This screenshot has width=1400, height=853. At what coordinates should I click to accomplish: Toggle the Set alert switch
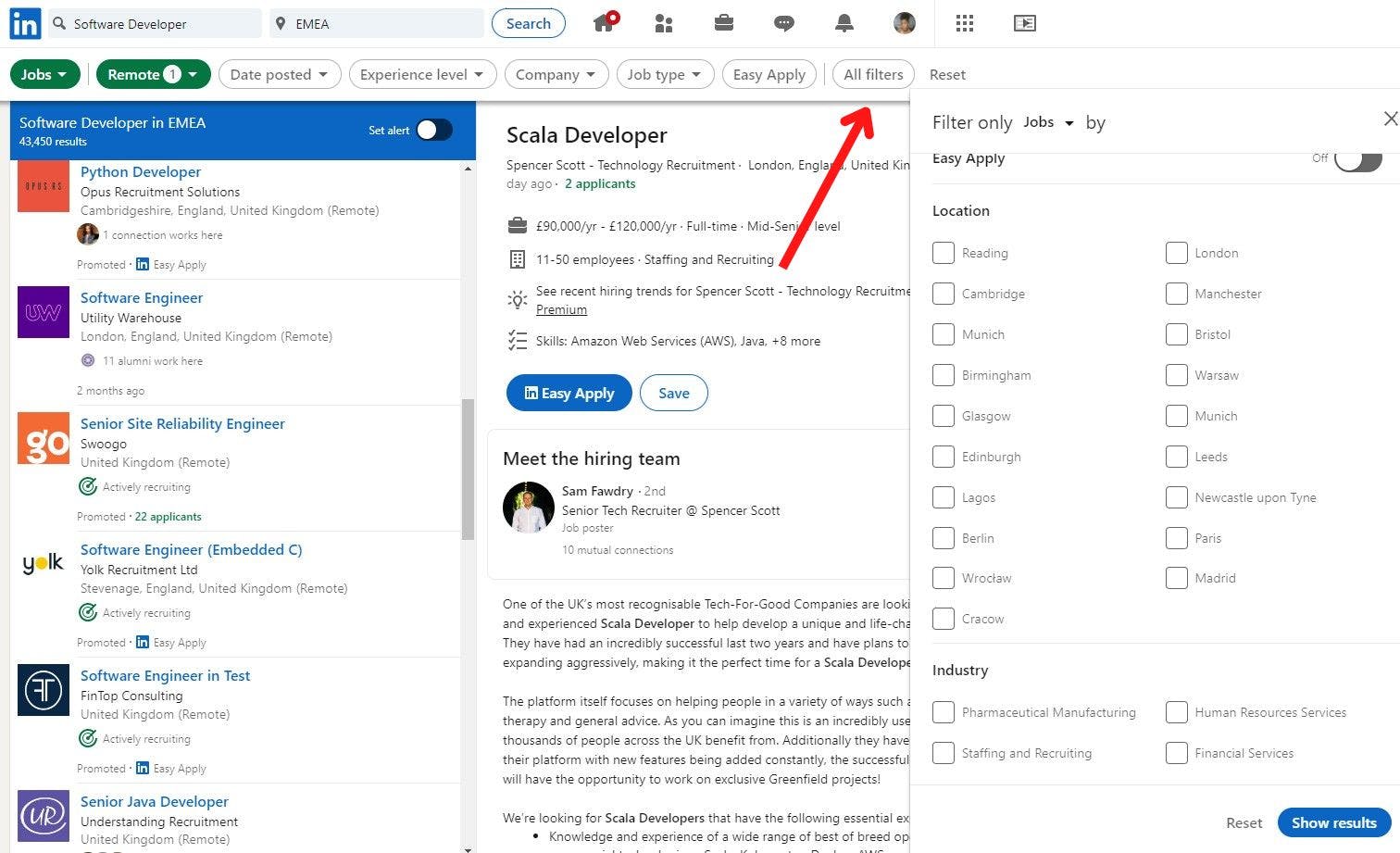click(433, 131)
